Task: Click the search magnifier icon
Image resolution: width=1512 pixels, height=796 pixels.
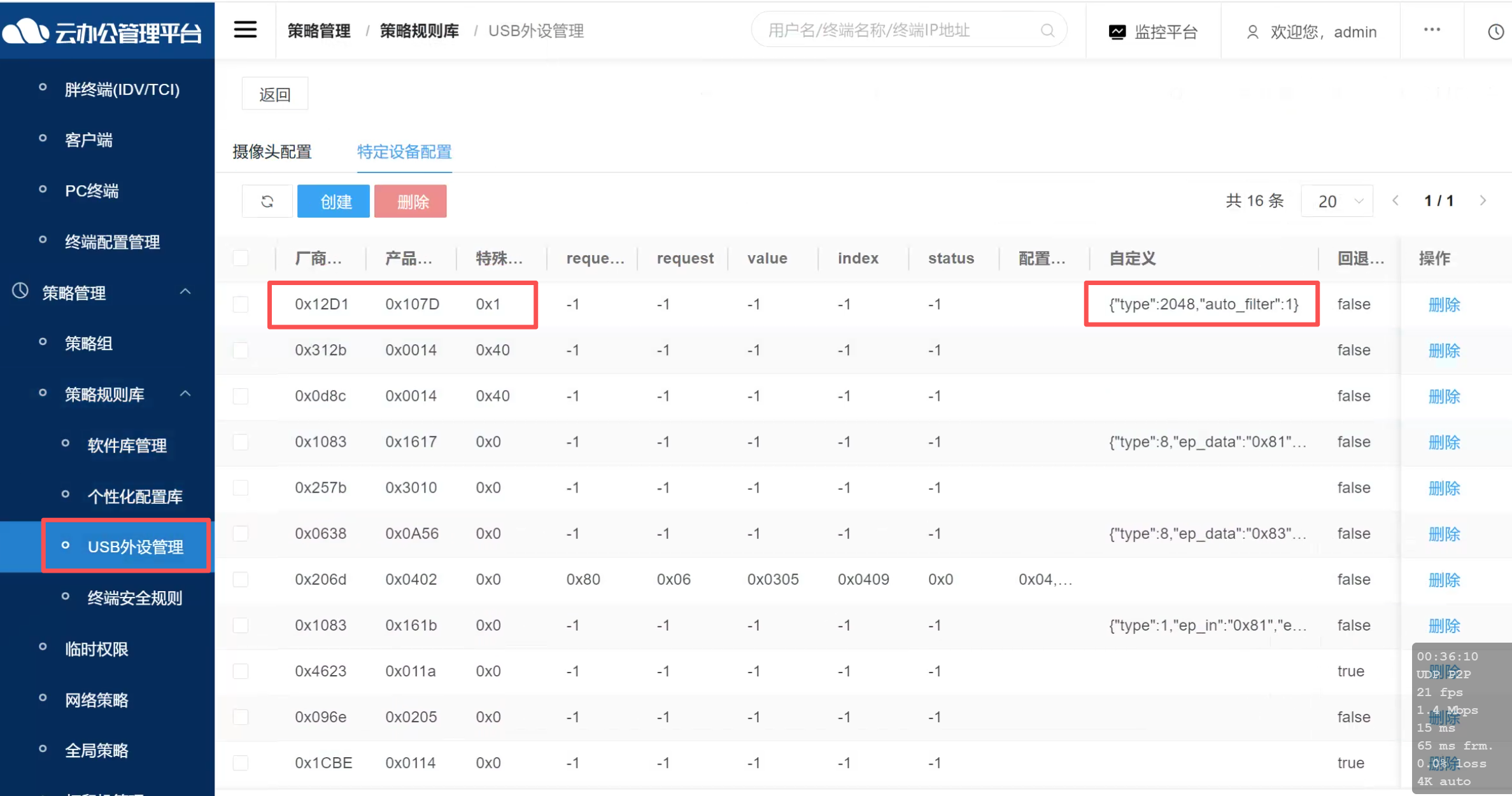Action: click(x=1047, y=31)
